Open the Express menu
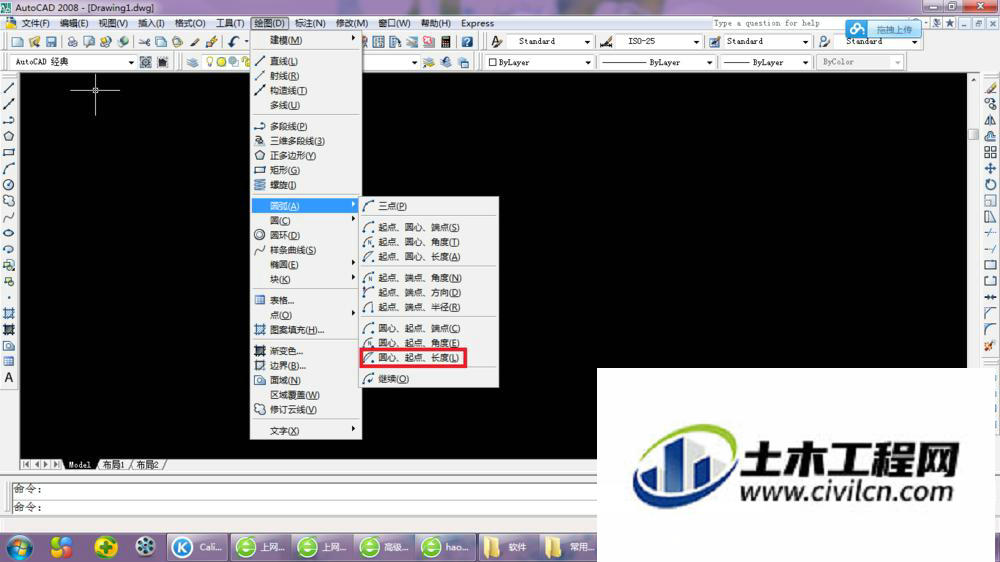Image resolution: width=1000 pixels, height=562 pixels. (x=477, y=23)
